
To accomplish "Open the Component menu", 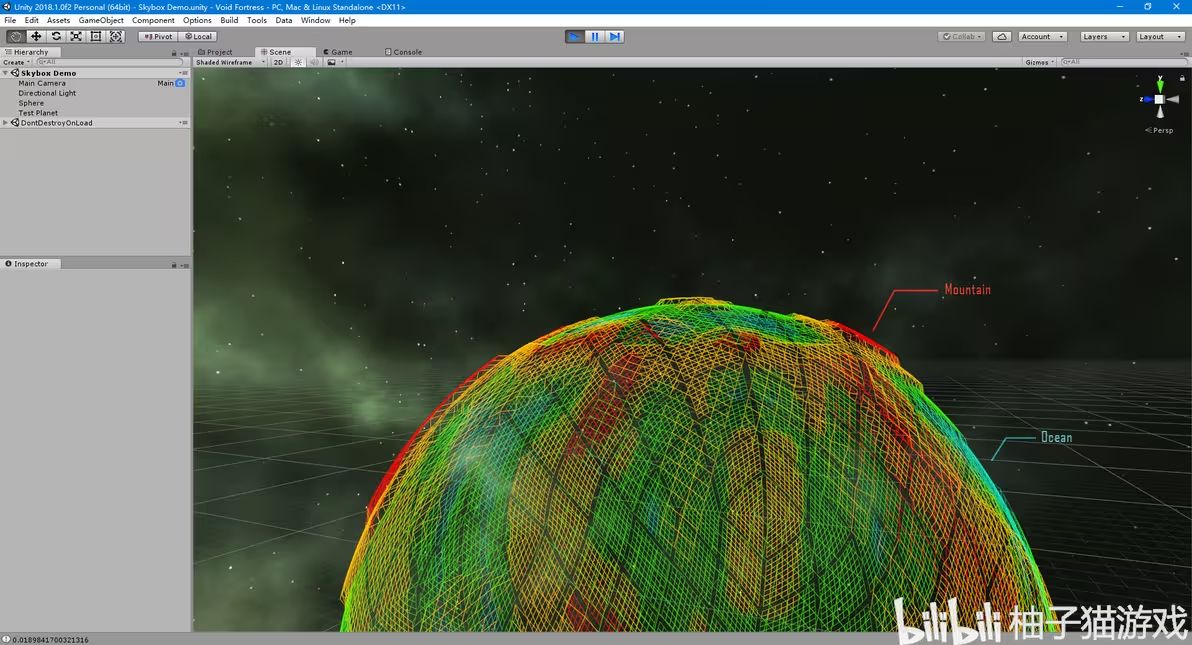I will point(153,21).
